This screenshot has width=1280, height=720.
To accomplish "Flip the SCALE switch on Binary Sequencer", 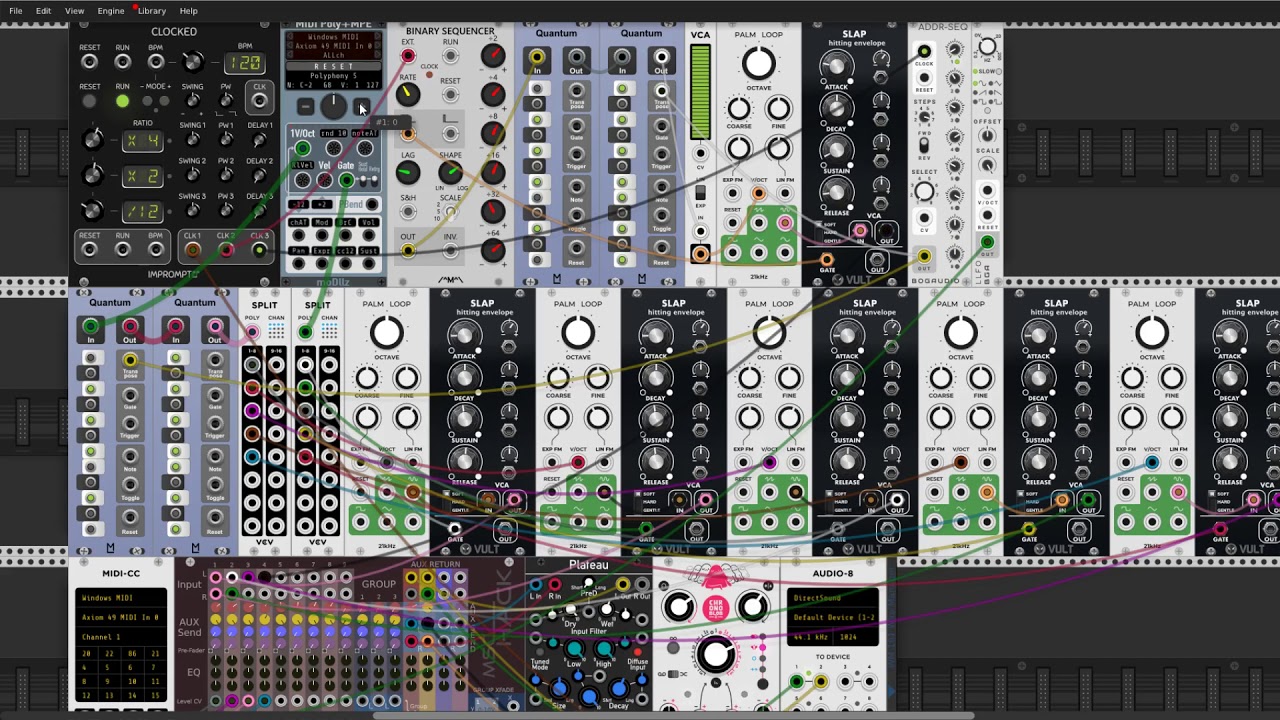I will [451, 213].
